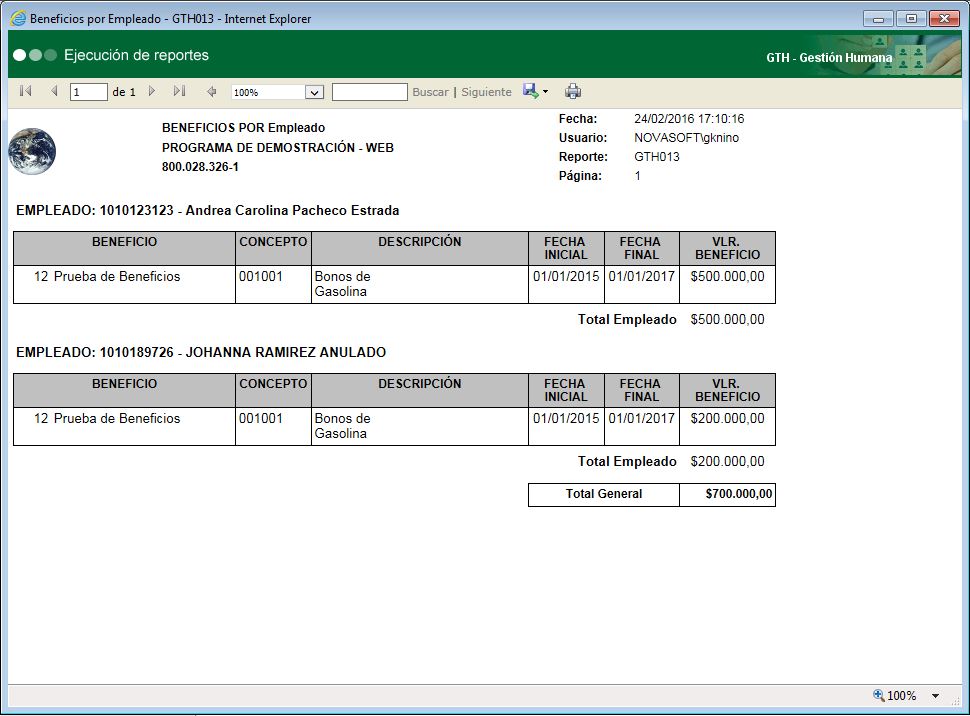This screenshot has width=970, height=716.
Task: Click the Earth globe logo image
Action: tap(32, 152)
